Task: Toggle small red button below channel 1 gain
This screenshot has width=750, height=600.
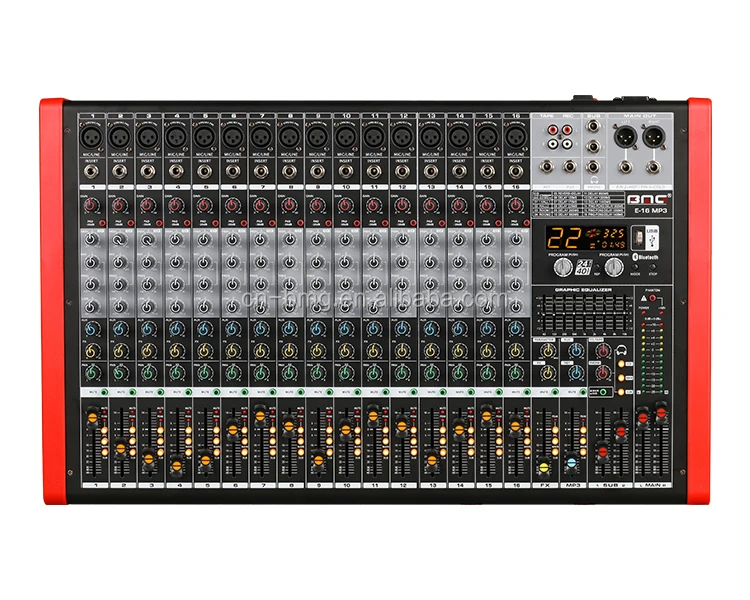Action: click(102, 223)
